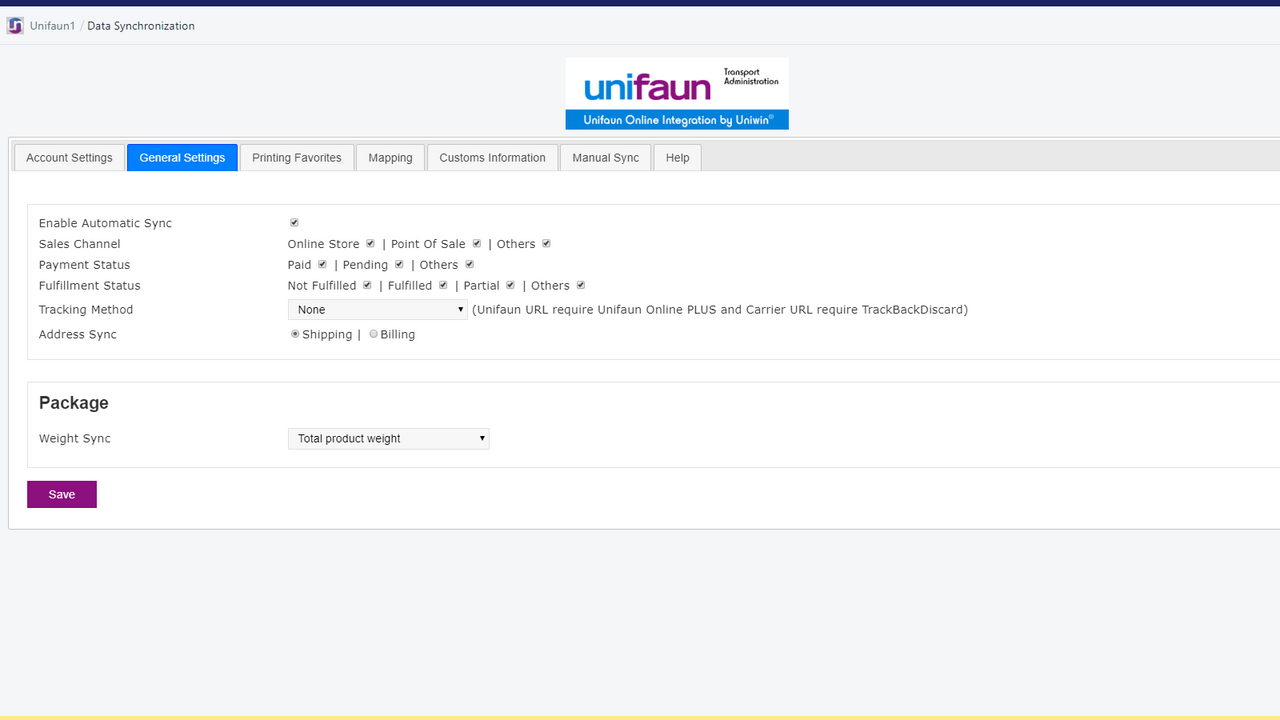This screenshot has height=720, width=1280.
Task: Click the Fulfillment Status label
Action: click(x=90, y=286)
